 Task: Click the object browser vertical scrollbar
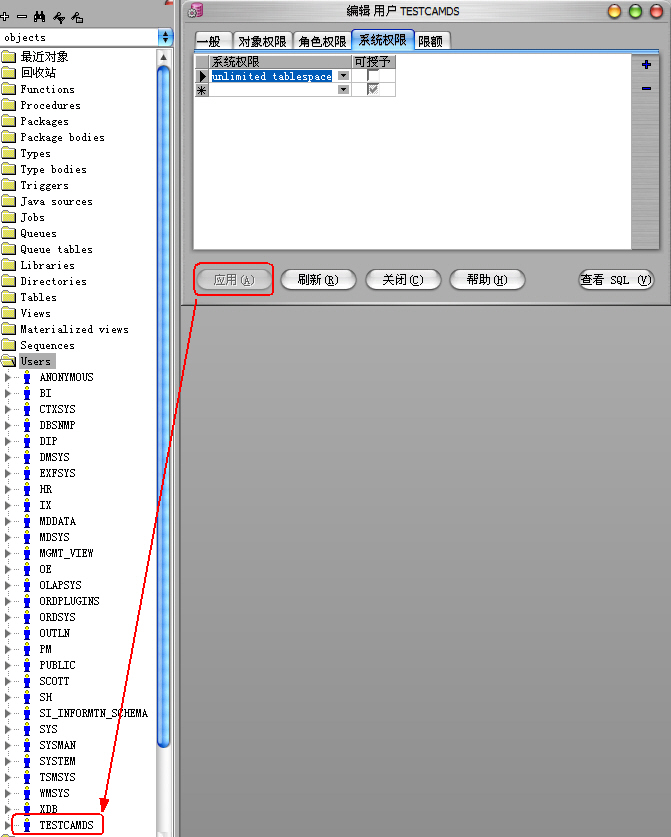pos(165,400)
